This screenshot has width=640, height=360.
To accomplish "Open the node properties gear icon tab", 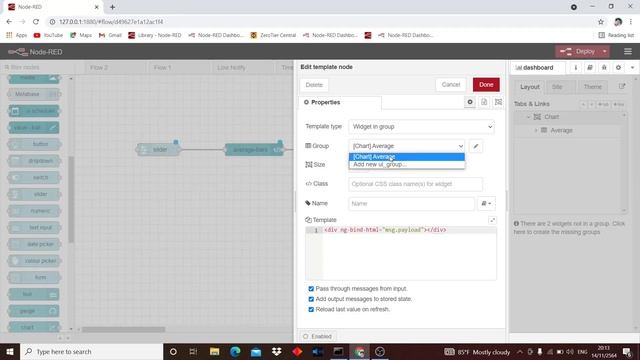I will [470, 102].
